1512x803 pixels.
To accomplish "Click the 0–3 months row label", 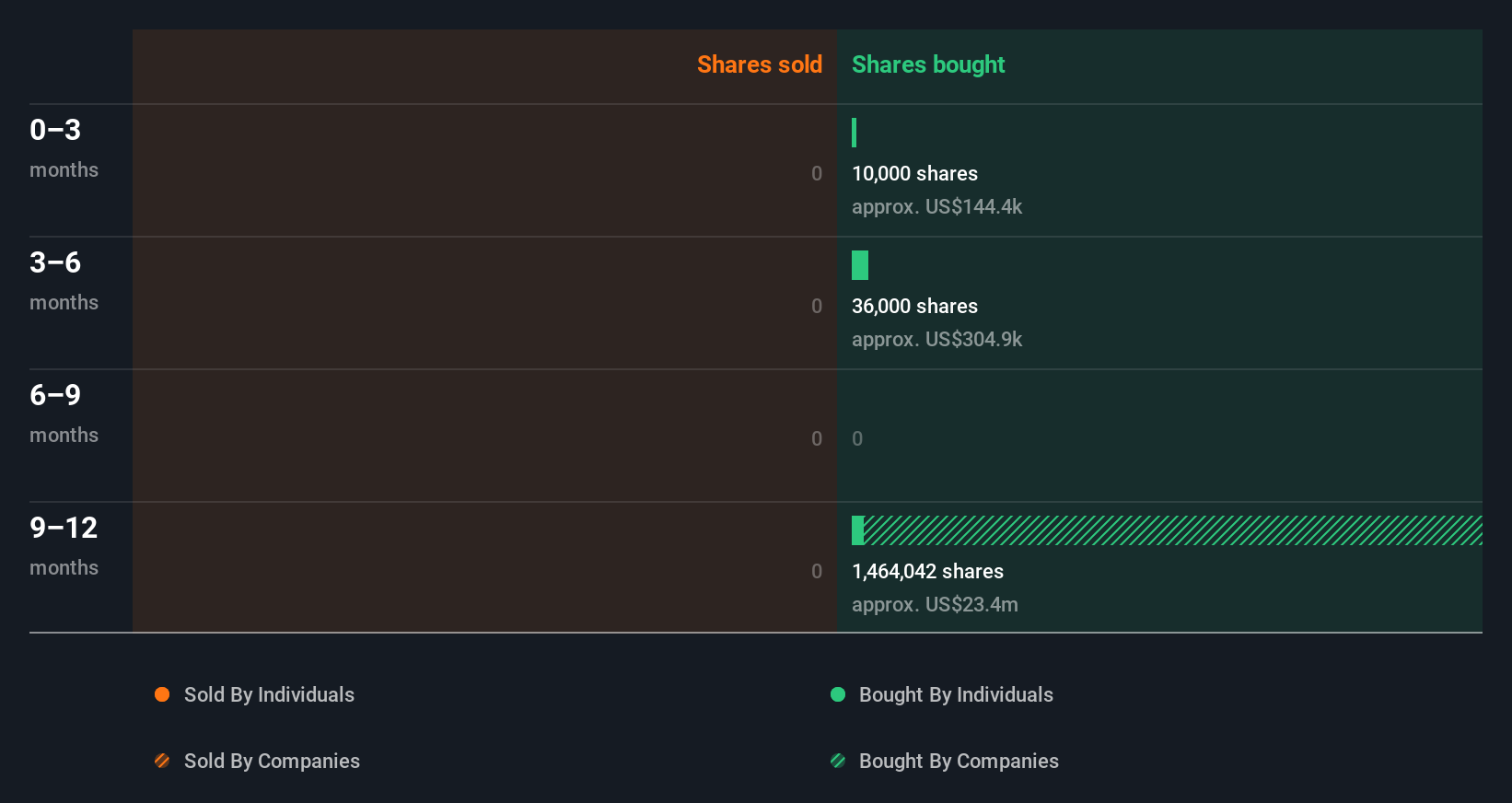I will click(64, 147).
